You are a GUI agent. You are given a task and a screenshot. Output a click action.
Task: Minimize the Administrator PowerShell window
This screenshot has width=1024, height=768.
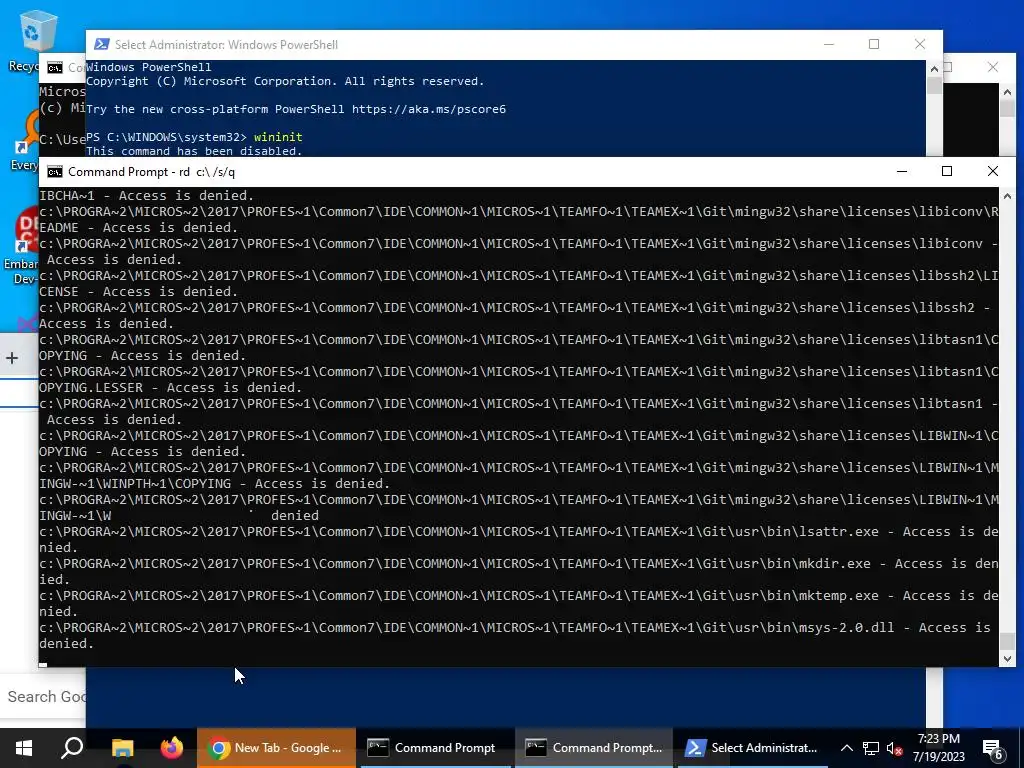point(829,44)
